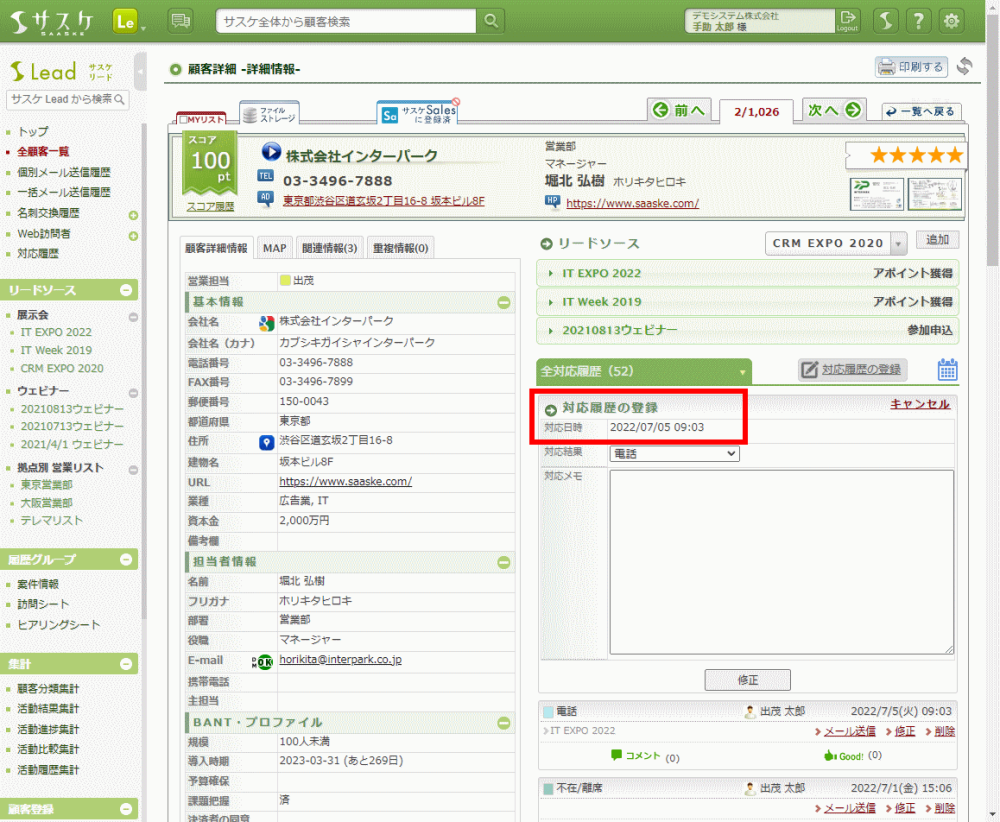Image resolution: width=1000 pixels, height=822 pixels.
Task: Go to previous customer with 前へ
Action: [680, 110]
